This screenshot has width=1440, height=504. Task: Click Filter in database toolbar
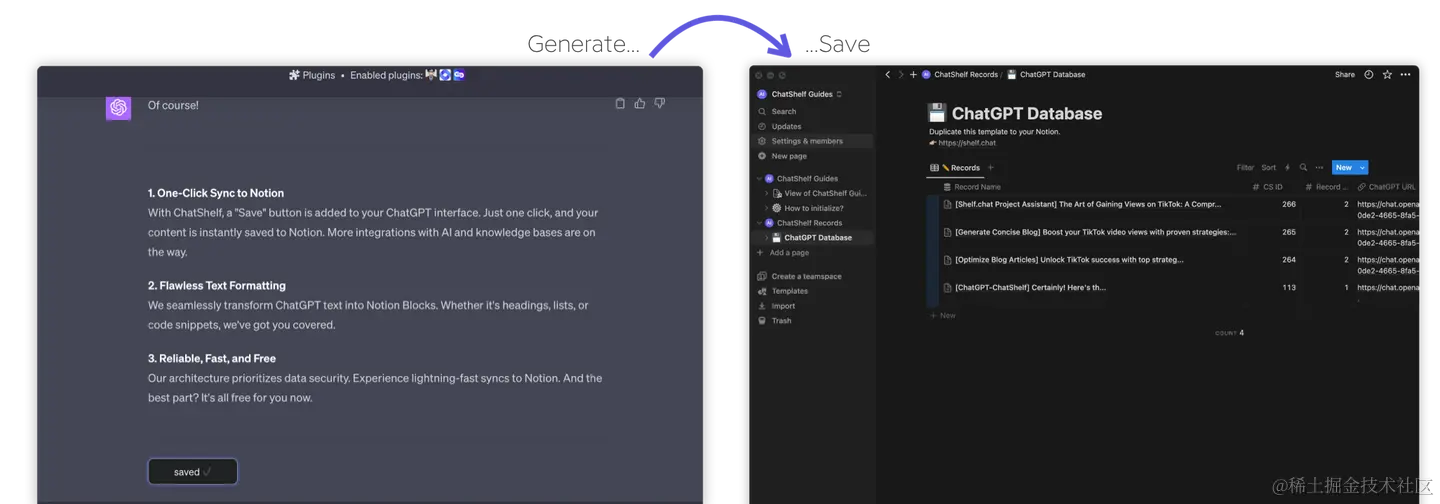tap(1245, 168)
